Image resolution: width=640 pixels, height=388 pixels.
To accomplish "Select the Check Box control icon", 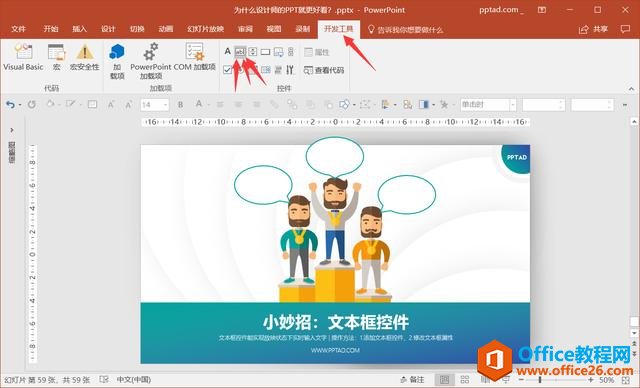I will [x=227, y=70].
